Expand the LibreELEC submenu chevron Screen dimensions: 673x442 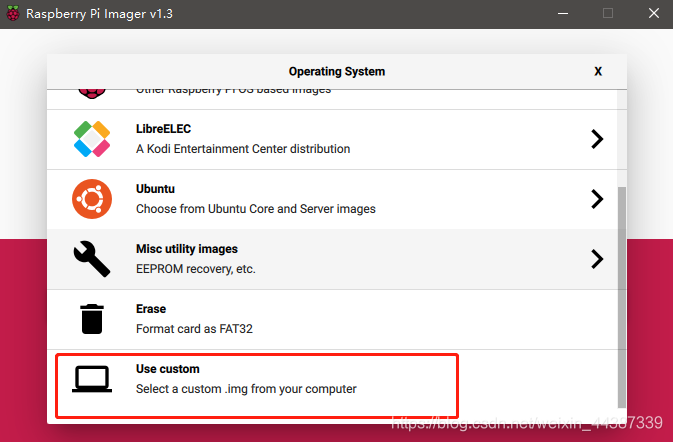pos(597,139)
